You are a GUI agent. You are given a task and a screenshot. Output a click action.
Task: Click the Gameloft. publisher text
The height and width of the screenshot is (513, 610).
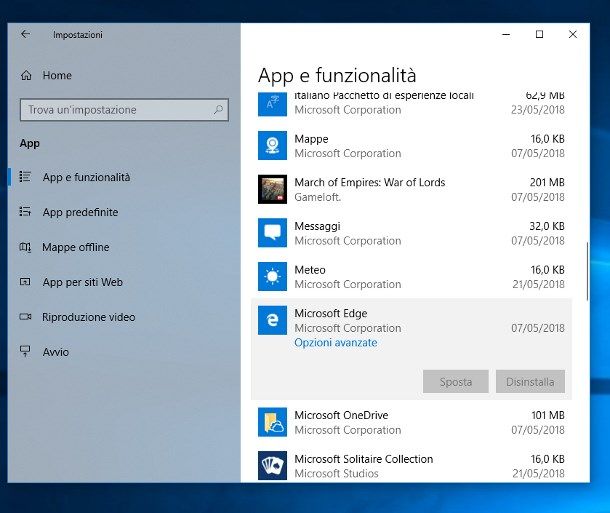pos(317,197)
